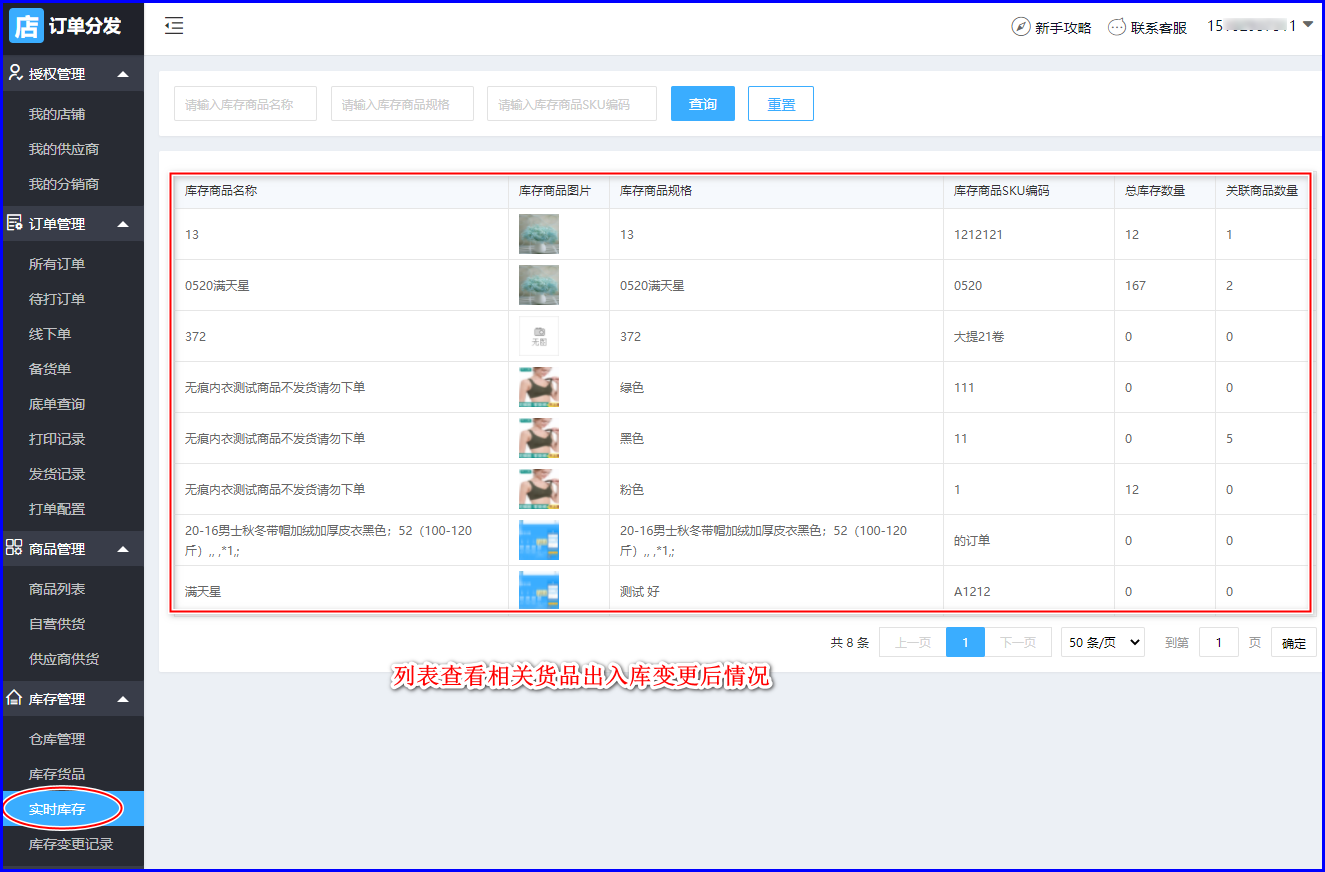1325x872 pixels.
Task: Collapse the 授权管理 section arrow
Action: [x=123, y=74]
